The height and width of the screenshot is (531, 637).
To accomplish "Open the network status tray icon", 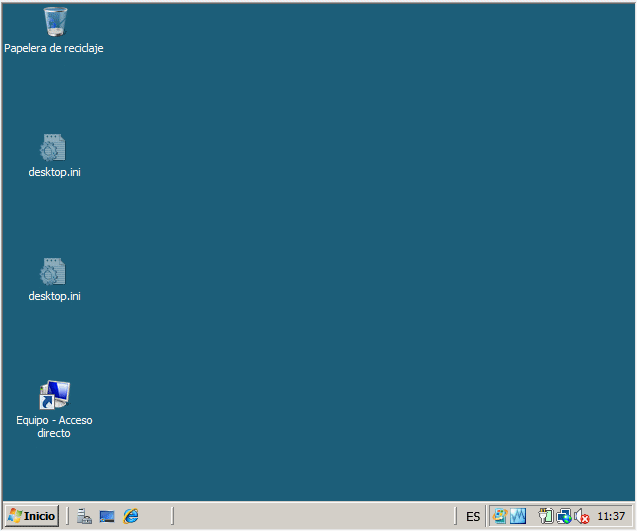I will click(564, 516).
